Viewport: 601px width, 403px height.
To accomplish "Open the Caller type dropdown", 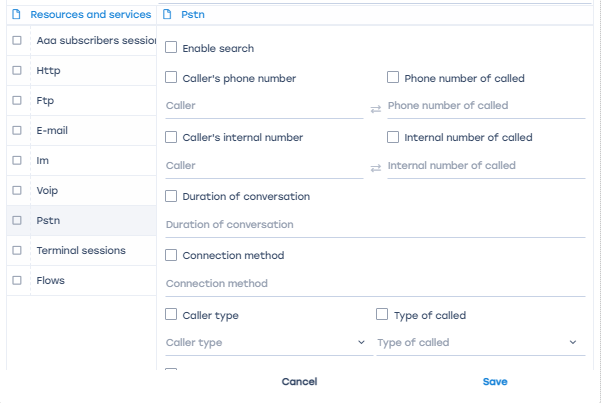I will tap(265, 343).
